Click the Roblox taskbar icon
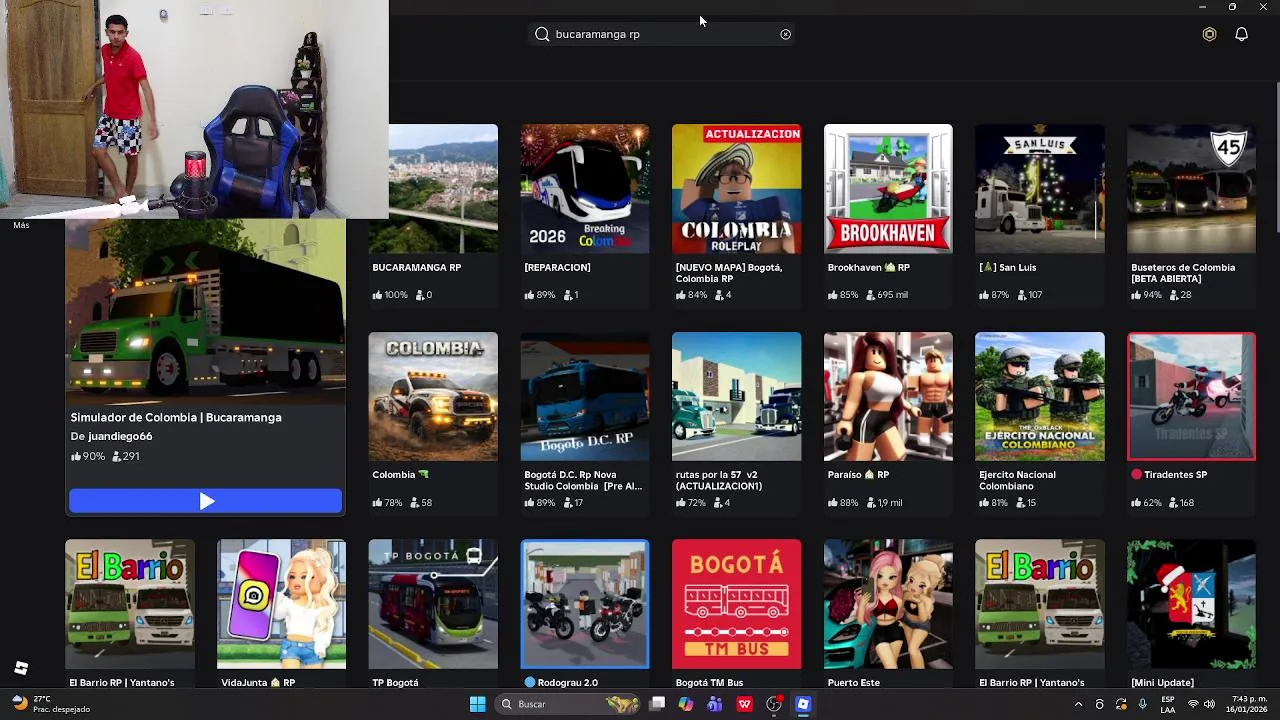This screenshot has width=1280, height=720. pos(803,704)
